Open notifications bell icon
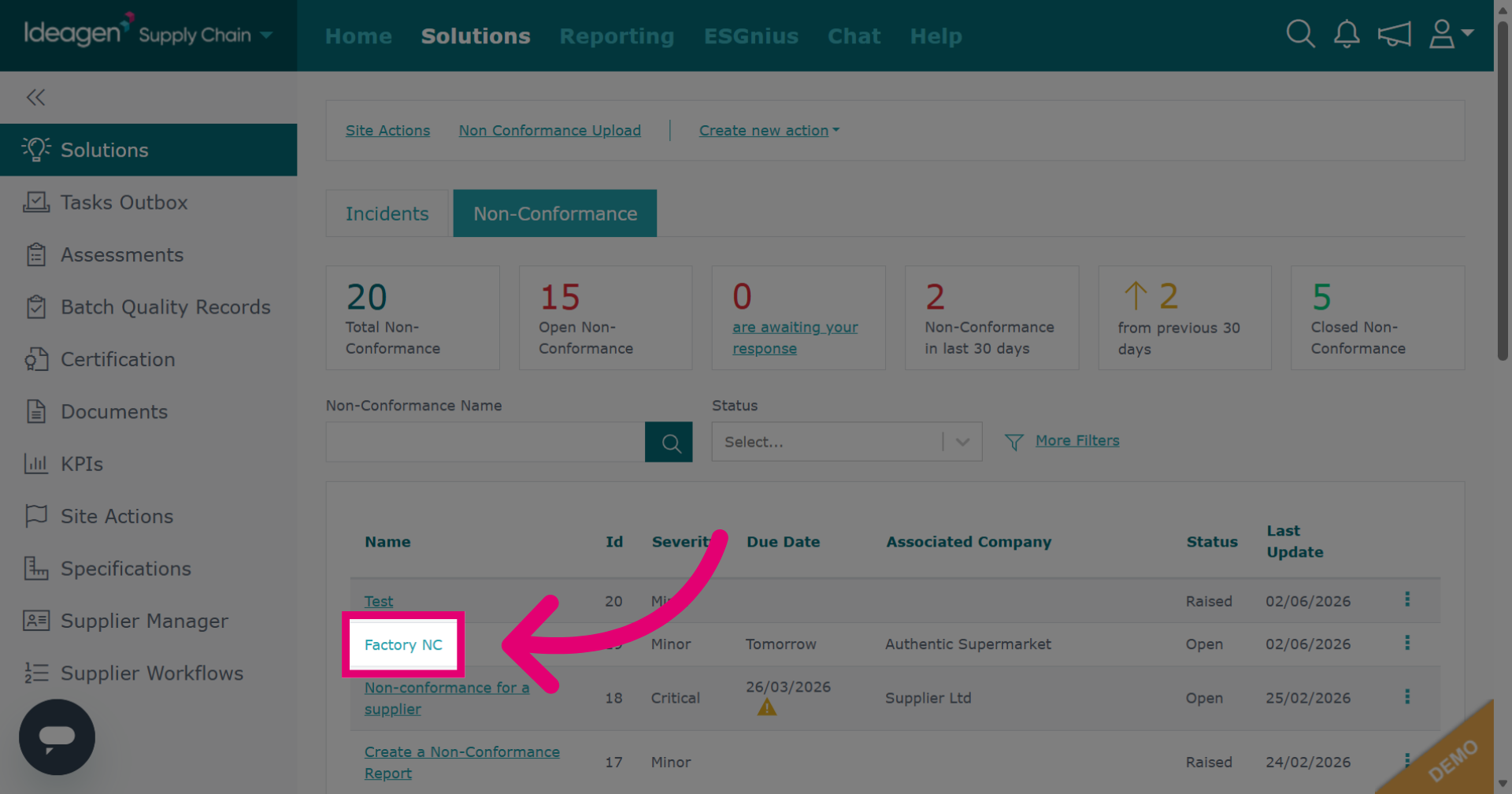 [x=1347, y=34]
